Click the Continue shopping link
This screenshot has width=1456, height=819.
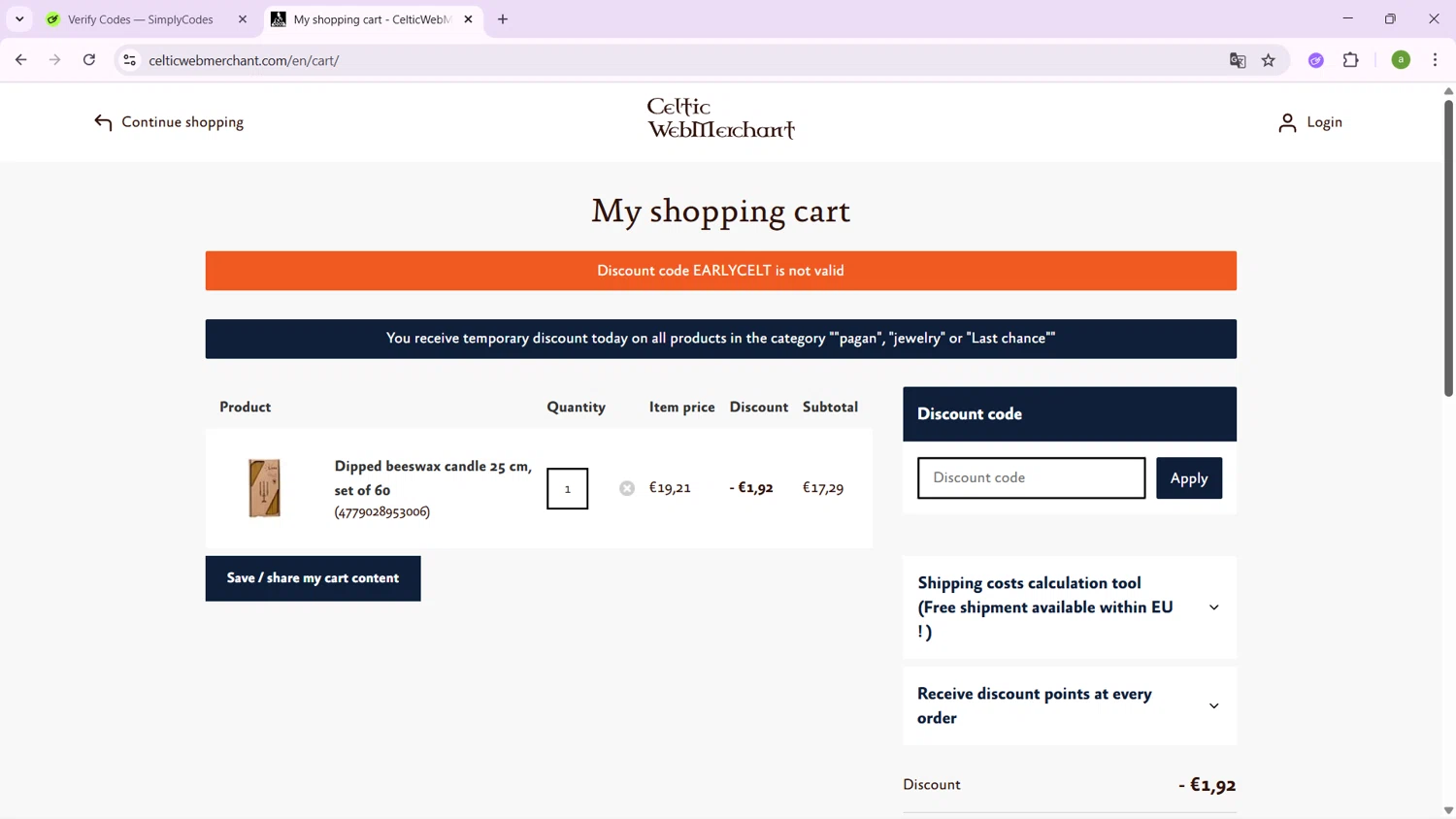pos(182,122)
